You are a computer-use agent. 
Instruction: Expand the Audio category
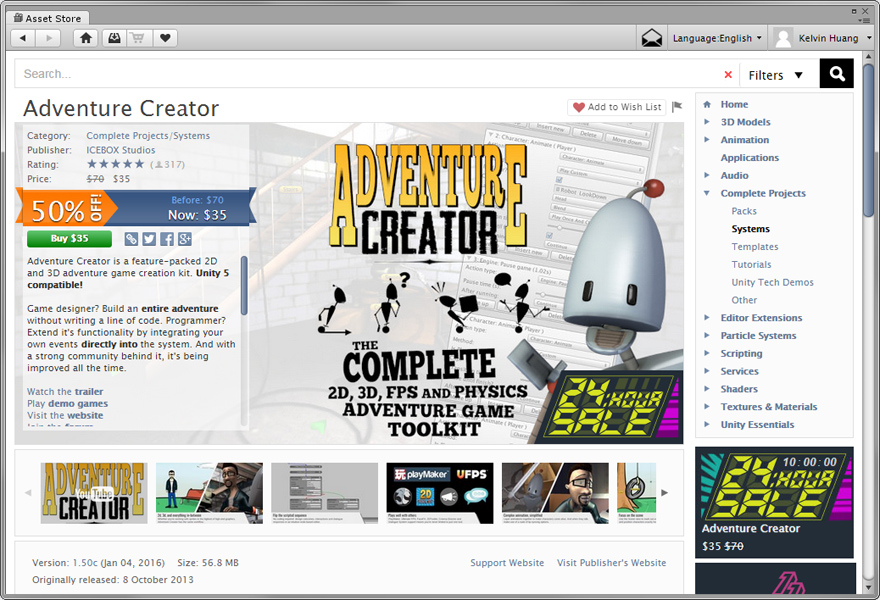click(x=707, y=175)
